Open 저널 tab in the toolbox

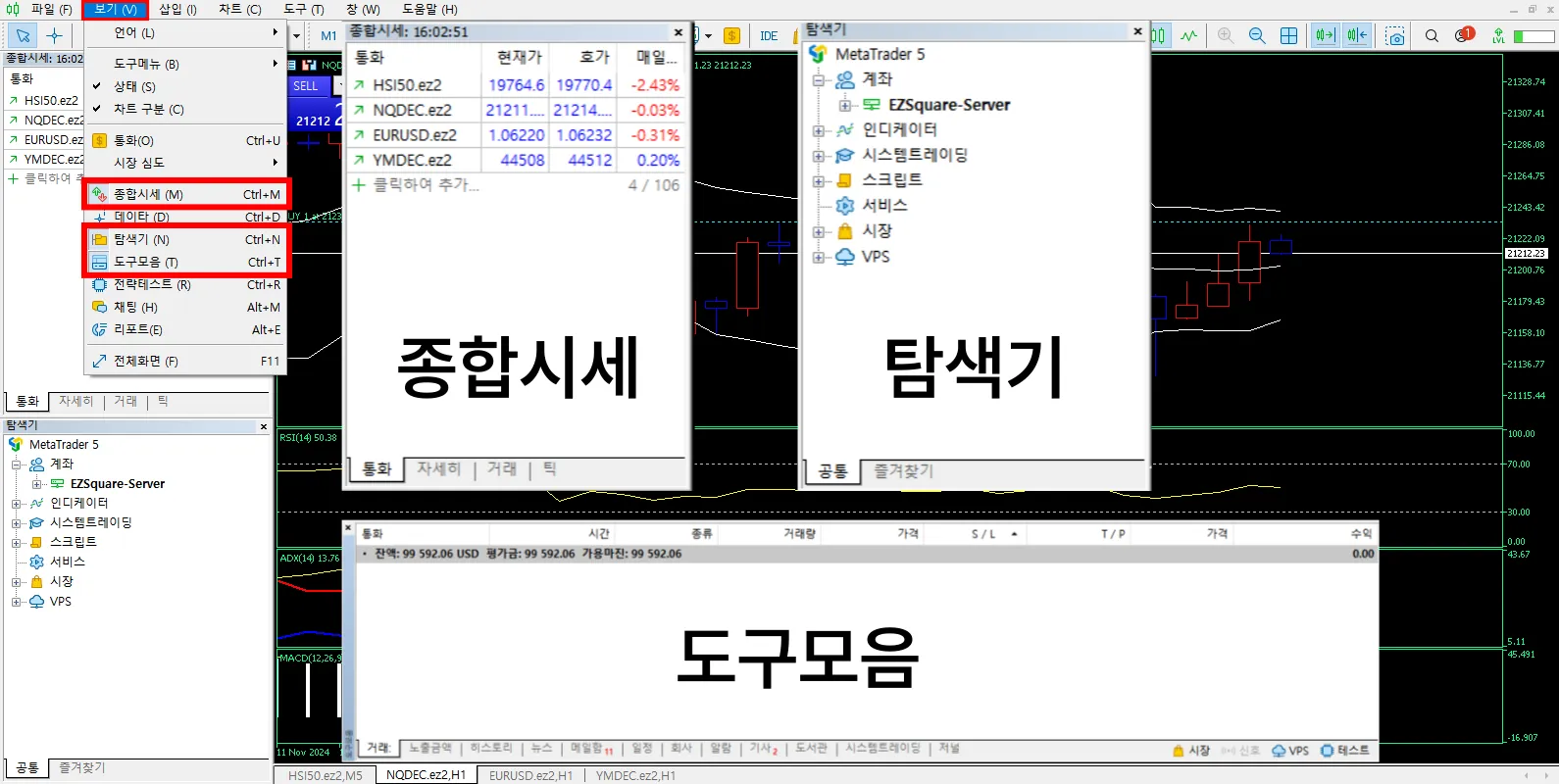coord(948,748)
